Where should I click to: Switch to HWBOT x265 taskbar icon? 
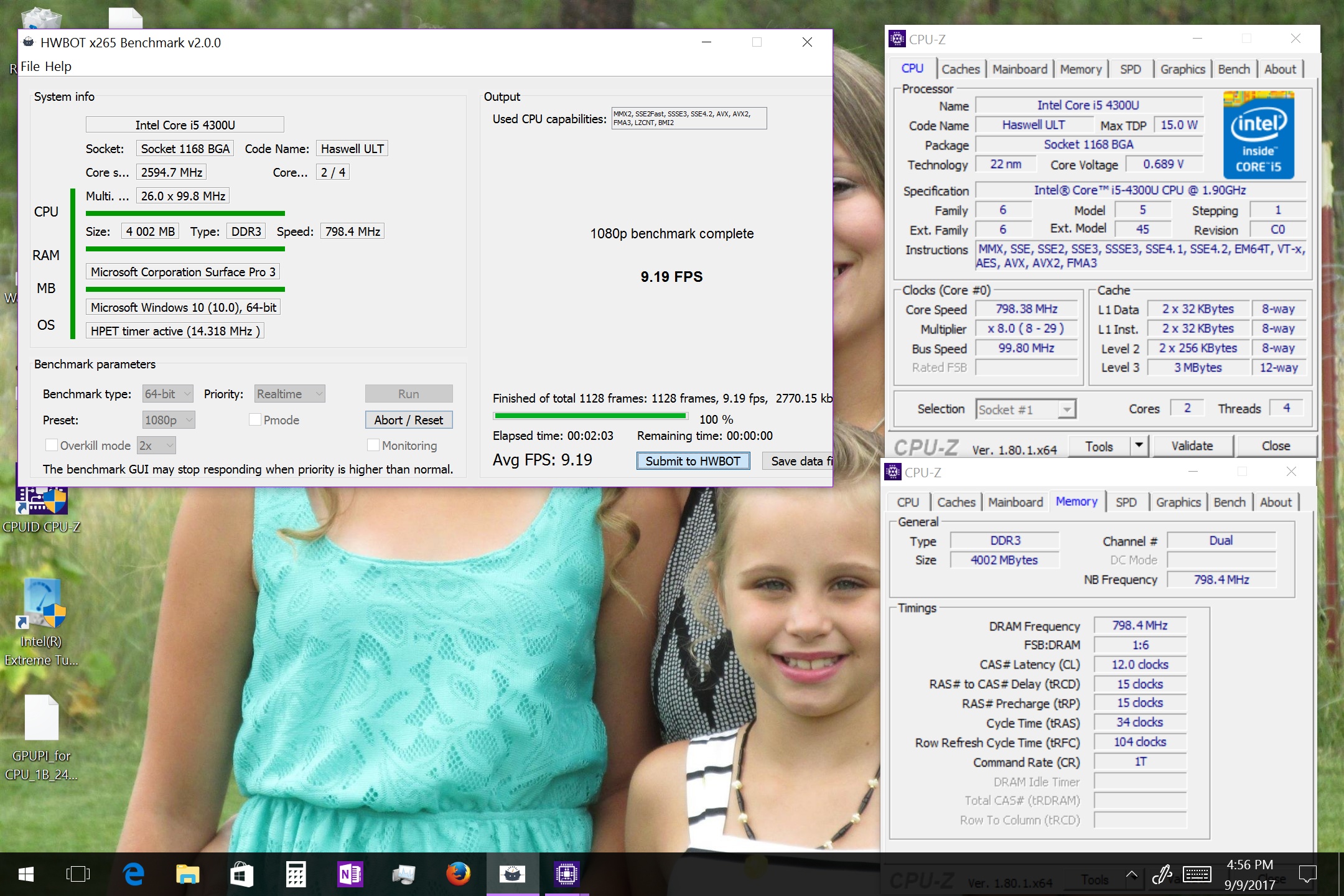[512, 875]
